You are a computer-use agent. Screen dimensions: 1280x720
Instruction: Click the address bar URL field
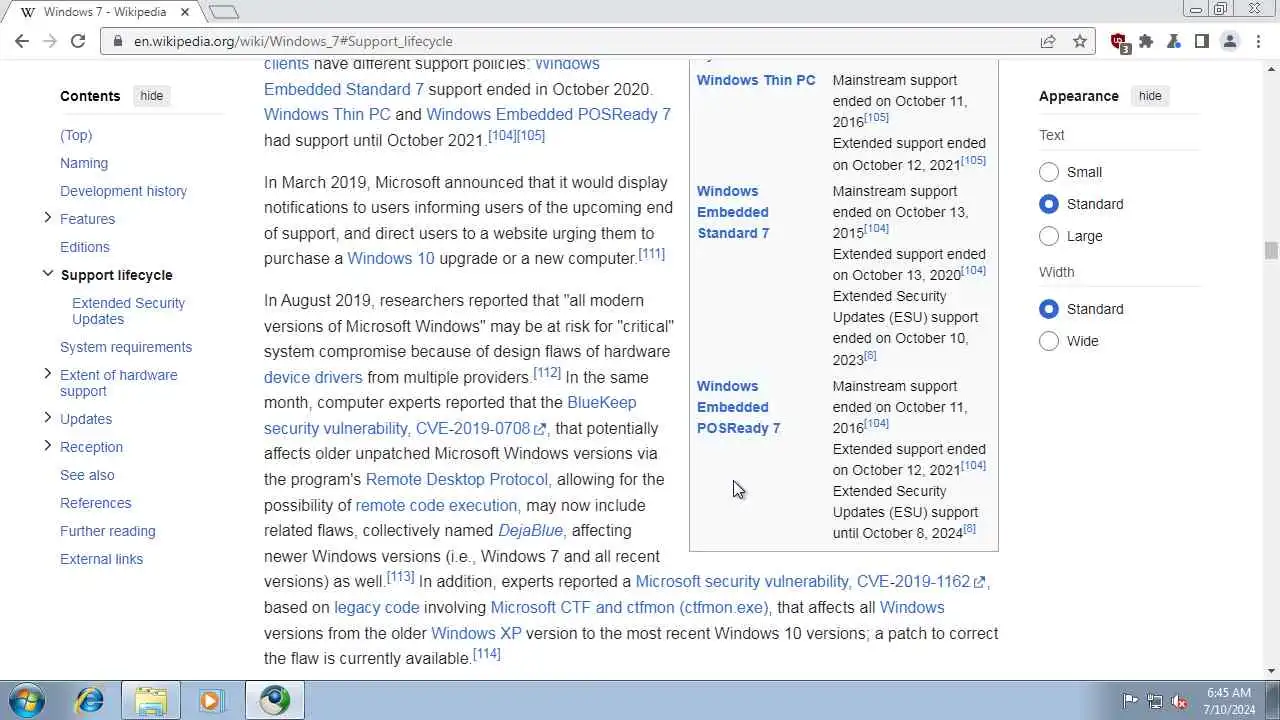(580, 41)
